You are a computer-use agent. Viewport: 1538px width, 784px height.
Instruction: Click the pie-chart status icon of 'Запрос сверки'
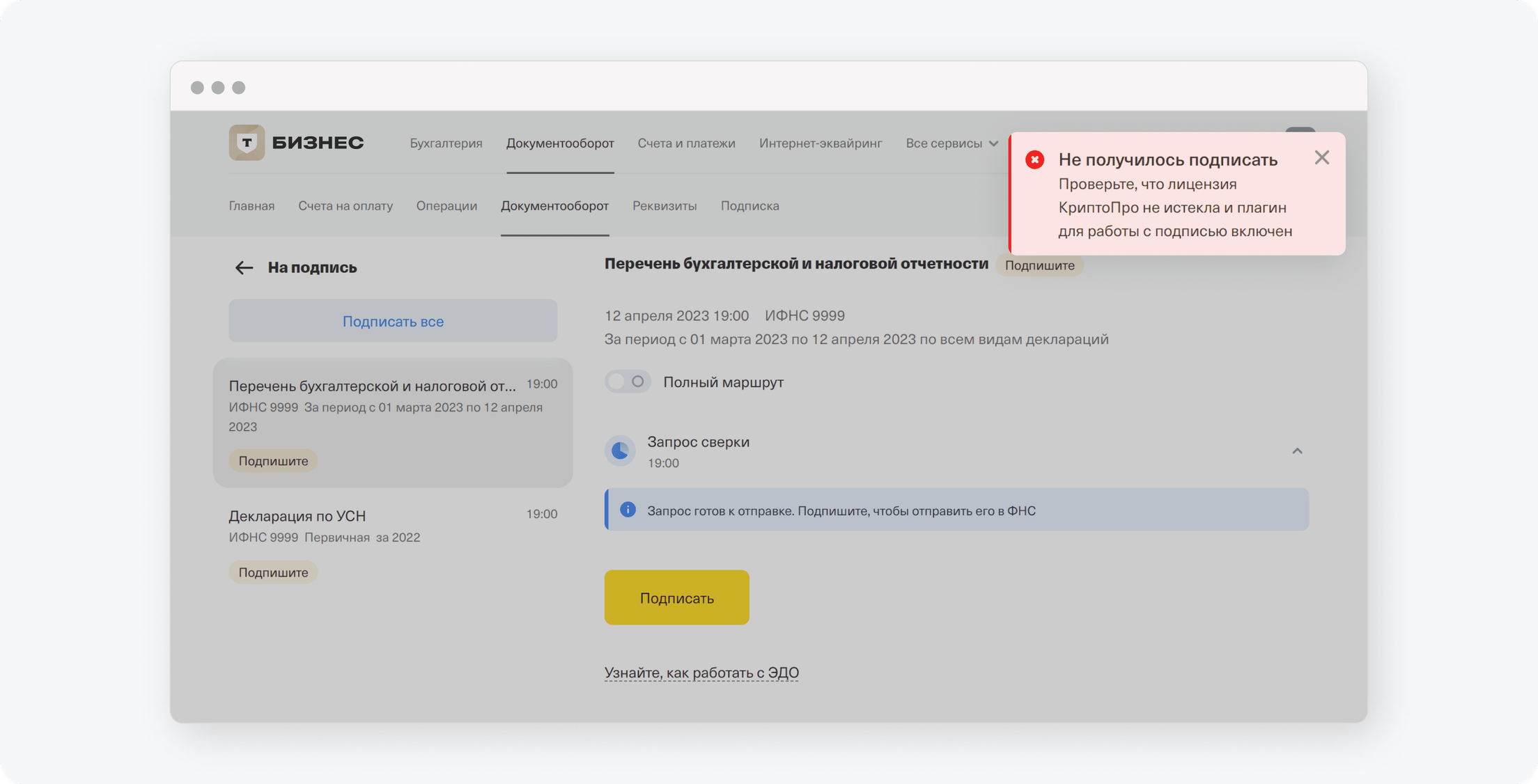(619, 450)
